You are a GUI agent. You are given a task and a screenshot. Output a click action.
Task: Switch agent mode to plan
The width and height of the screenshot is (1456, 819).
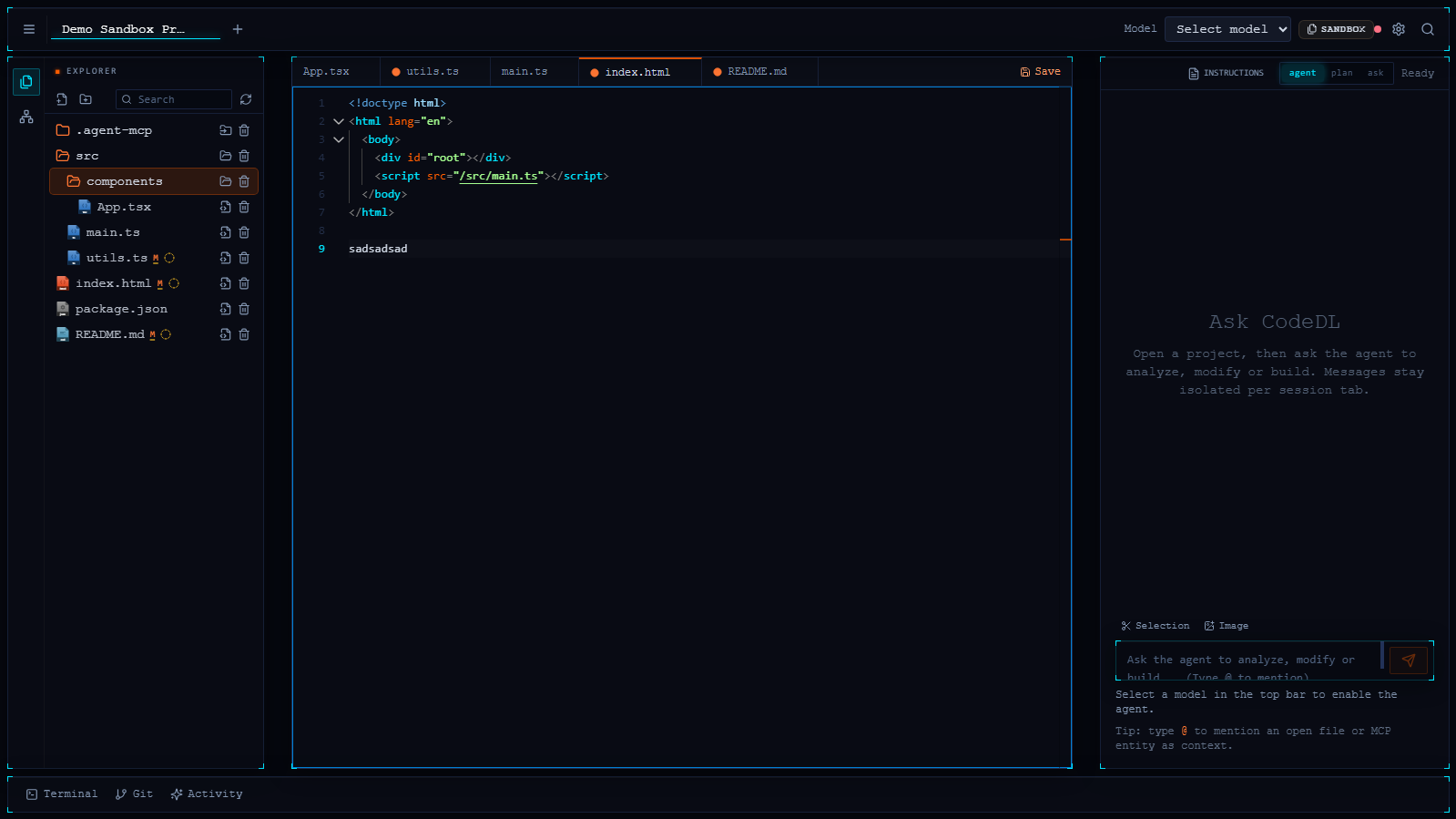click(1341, 73)
